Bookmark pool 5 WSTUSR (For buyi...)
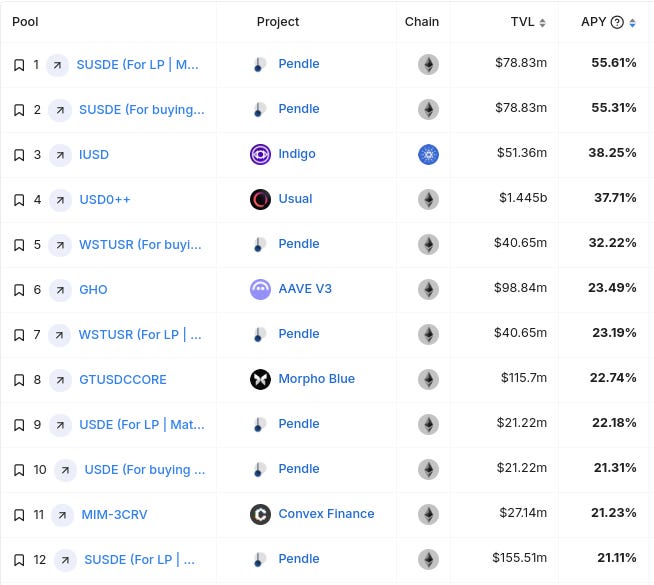Viewport: 654px width, 585px height. pyautogui.click(x=19, y=245)
